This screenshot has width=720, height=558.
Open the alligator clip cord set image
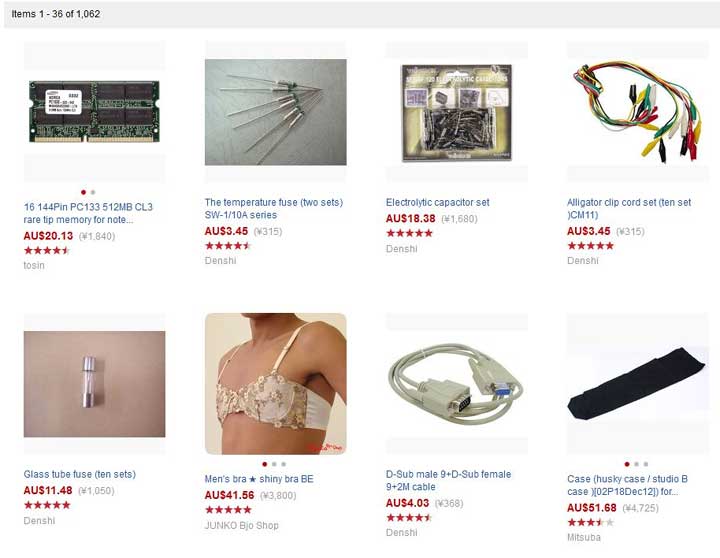pos(637,112)
